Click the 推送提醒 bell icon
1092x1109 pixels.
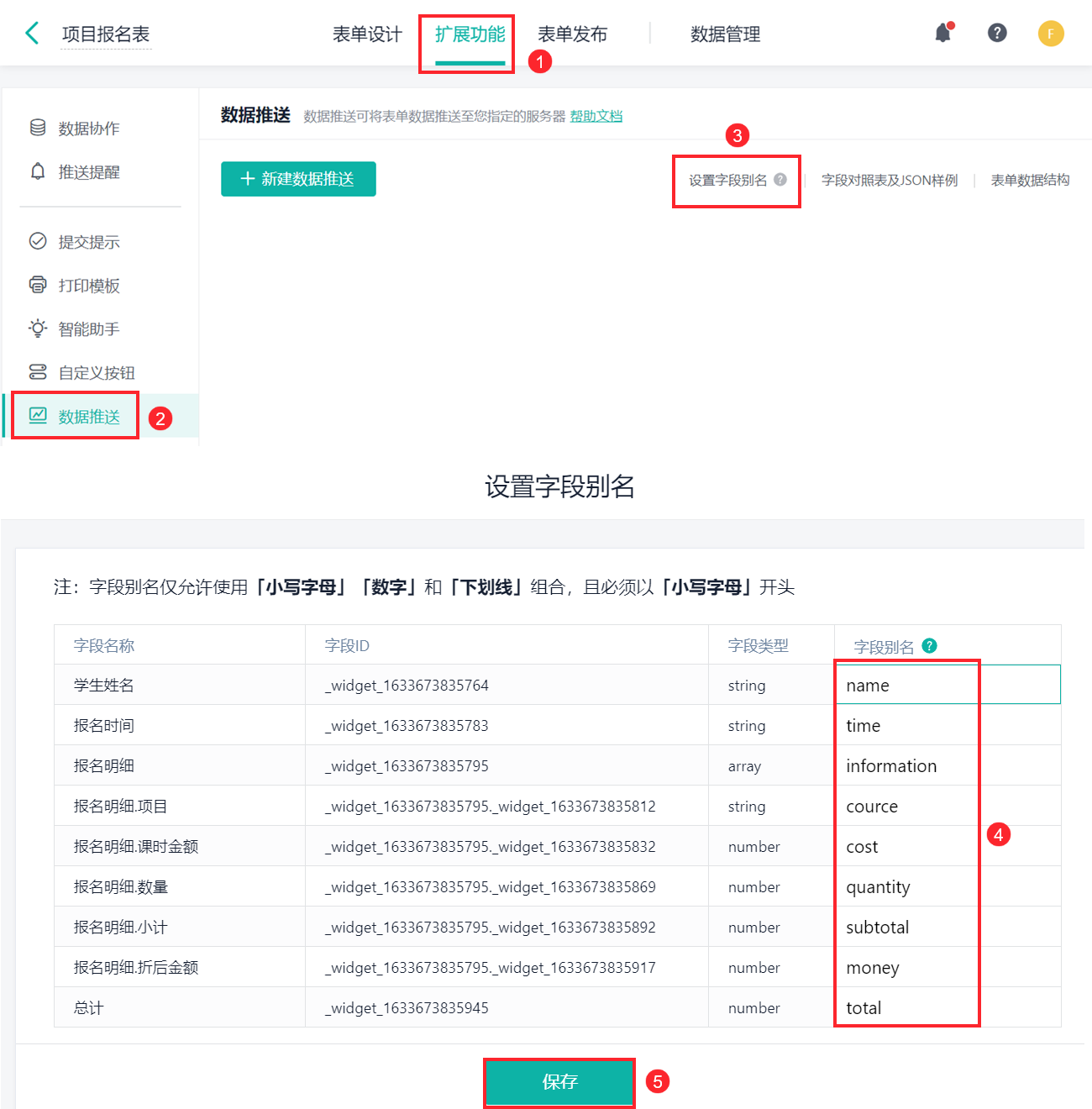pyautogui.click(x=38, y=171)
